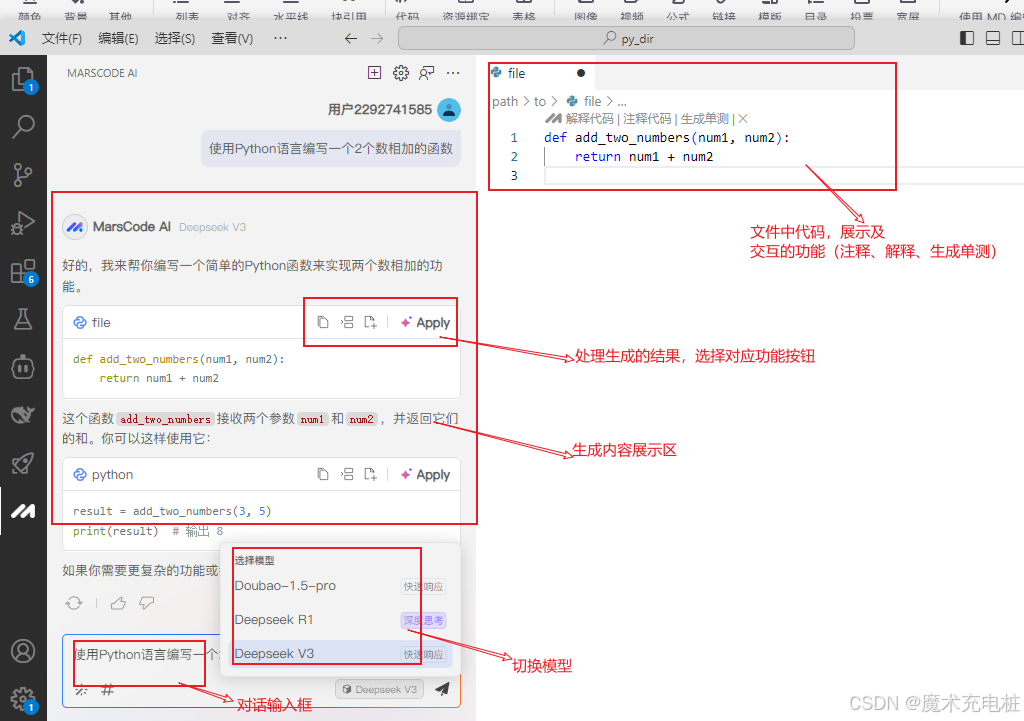
Task: Send the chat message
Action: tap(442, 688)
